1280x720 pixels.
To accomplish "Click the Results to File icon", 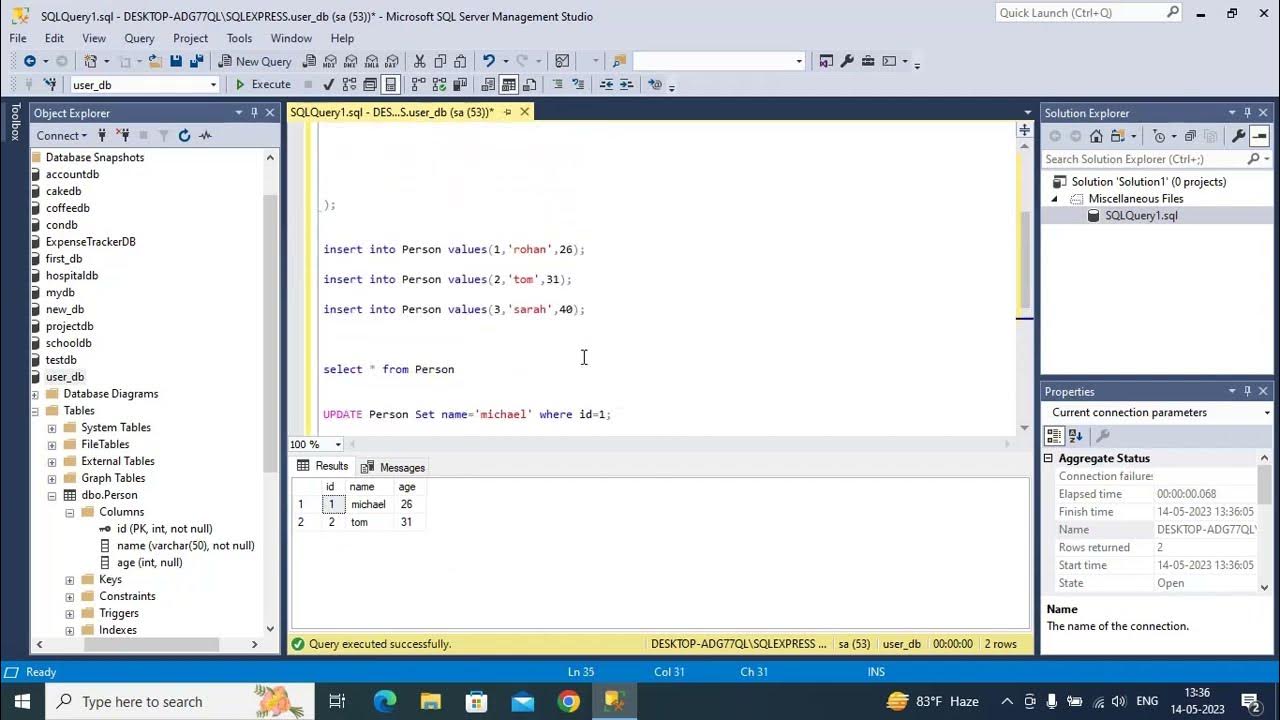I will click(530, 85).
